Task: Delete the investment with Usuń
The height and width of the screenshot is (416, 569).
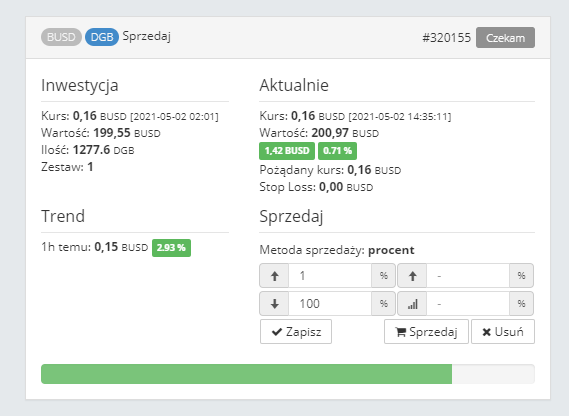Action: click(503, 331)
